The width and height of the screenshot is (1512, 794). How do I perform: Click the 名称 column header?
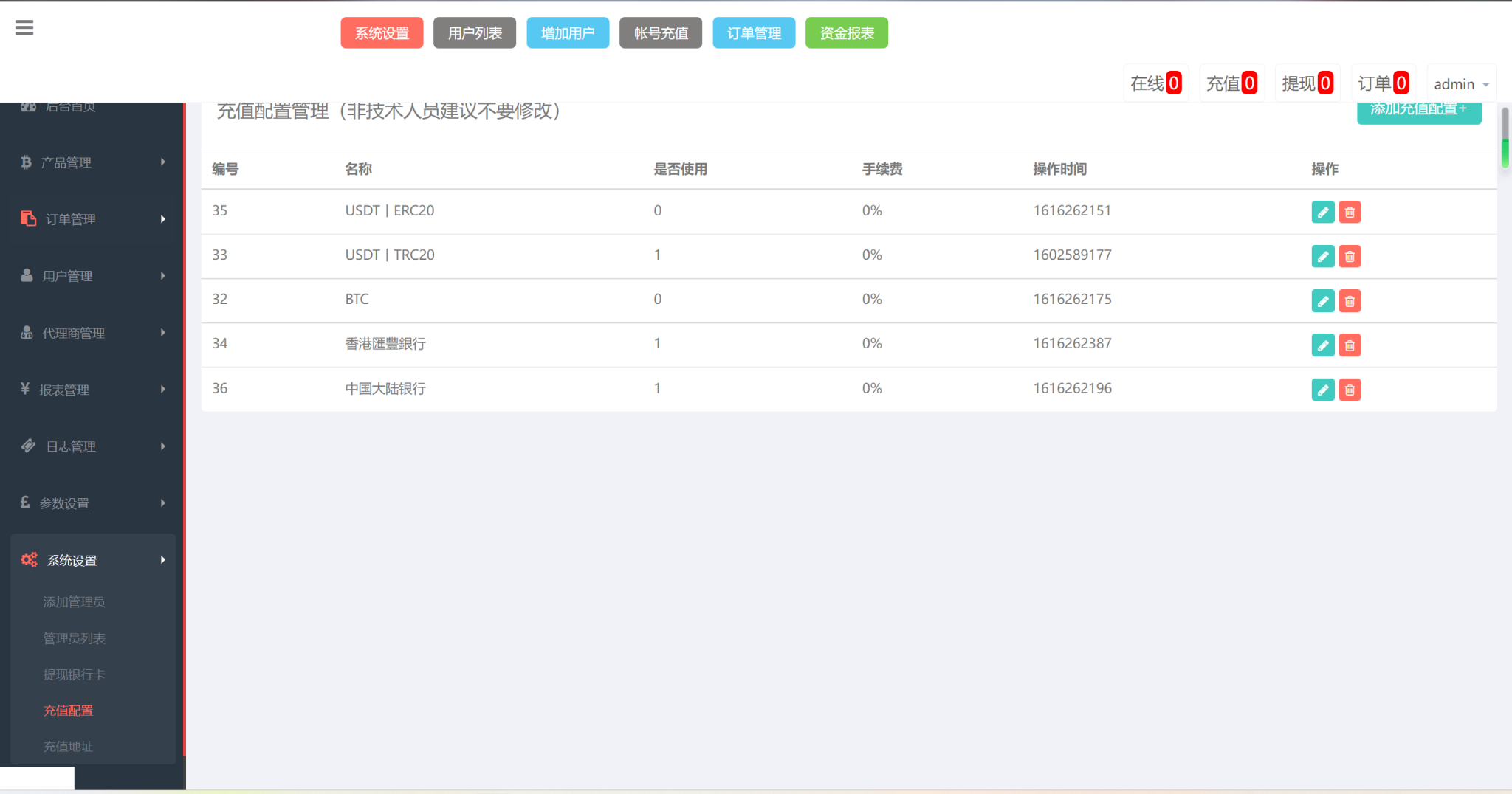(x=358, y=169)
